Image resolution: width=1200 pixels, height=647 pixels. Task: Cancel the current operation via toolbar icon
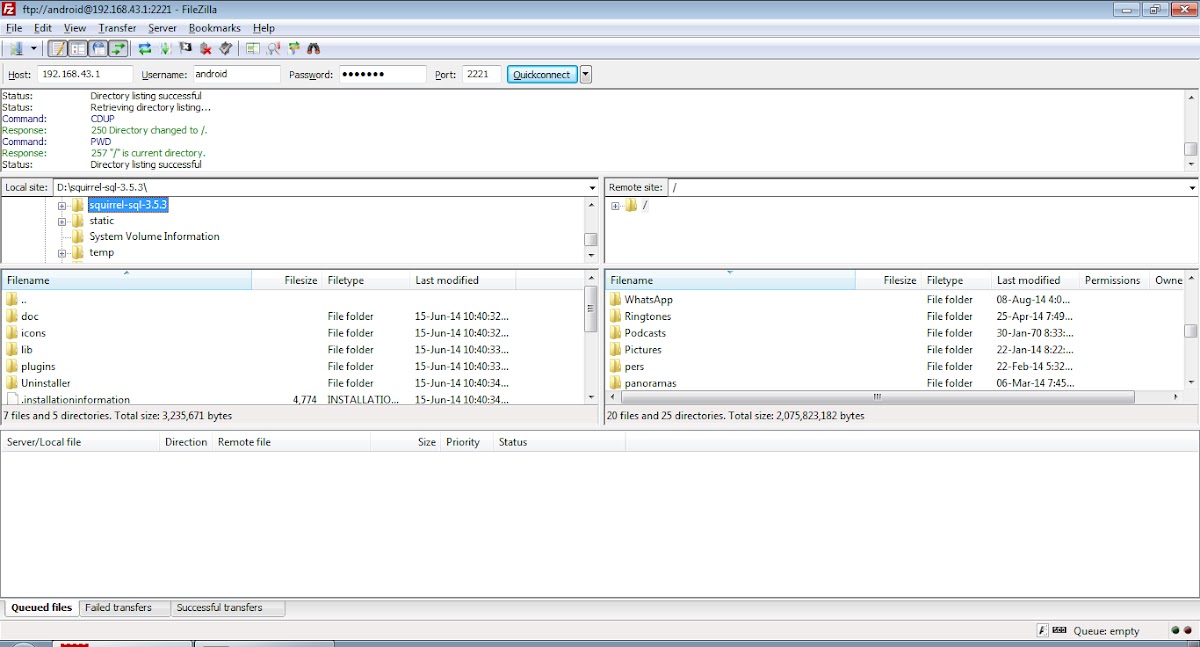186,48
